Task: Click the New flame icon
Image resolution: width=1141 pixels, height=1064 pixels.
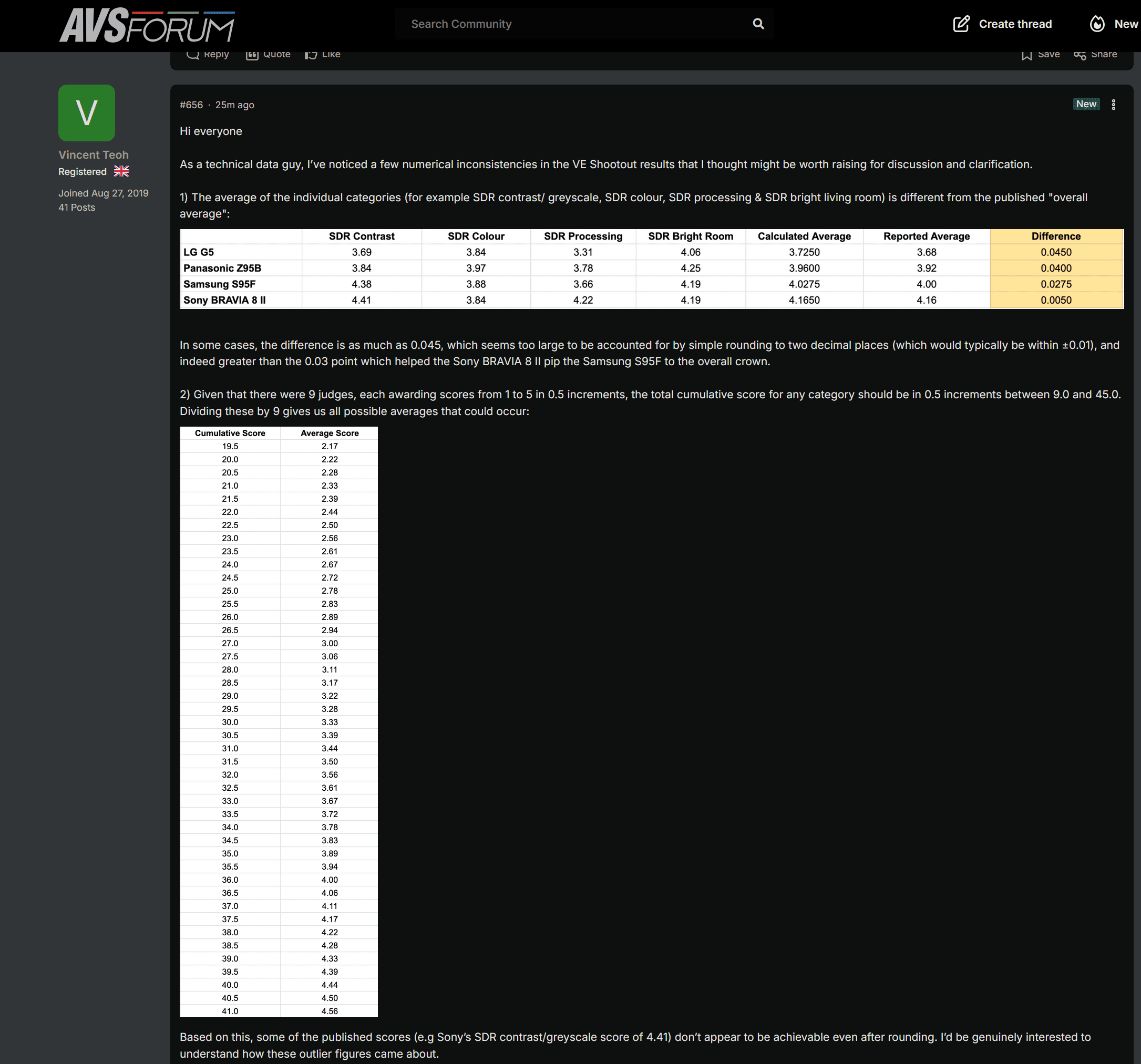Action: point(1097,24)
